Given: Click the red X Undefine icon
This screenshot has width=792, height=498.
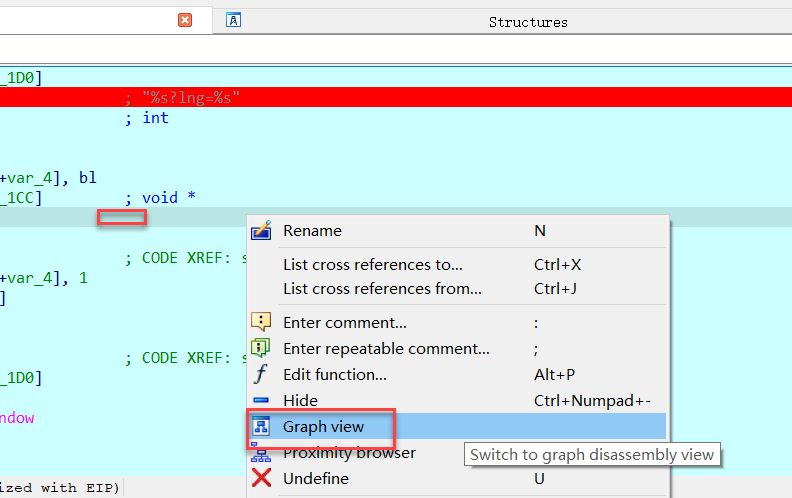Looking at the screenshot, I should [261, 478].
